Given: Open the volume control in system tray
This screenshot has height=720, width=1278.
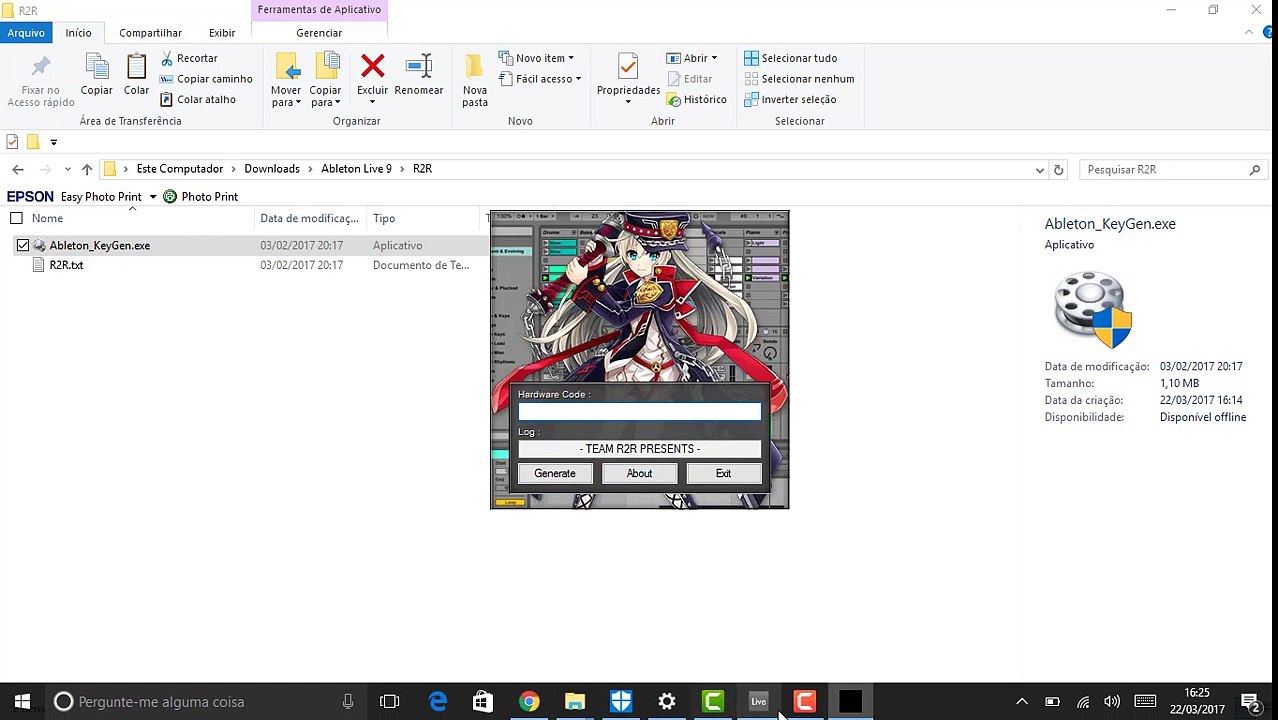Looking at the screenshot, I should [x=1112, y=702].
